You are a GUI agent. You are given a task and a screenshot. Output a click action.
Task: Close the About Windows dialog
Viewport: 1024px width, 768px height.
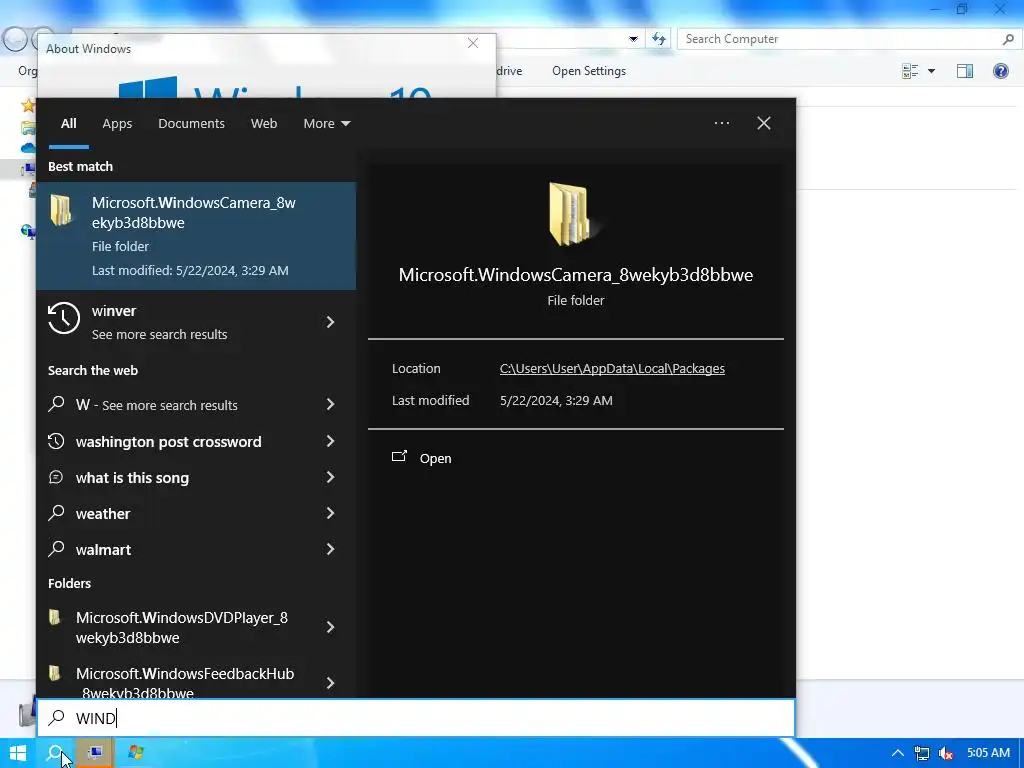tap(473, 43)
